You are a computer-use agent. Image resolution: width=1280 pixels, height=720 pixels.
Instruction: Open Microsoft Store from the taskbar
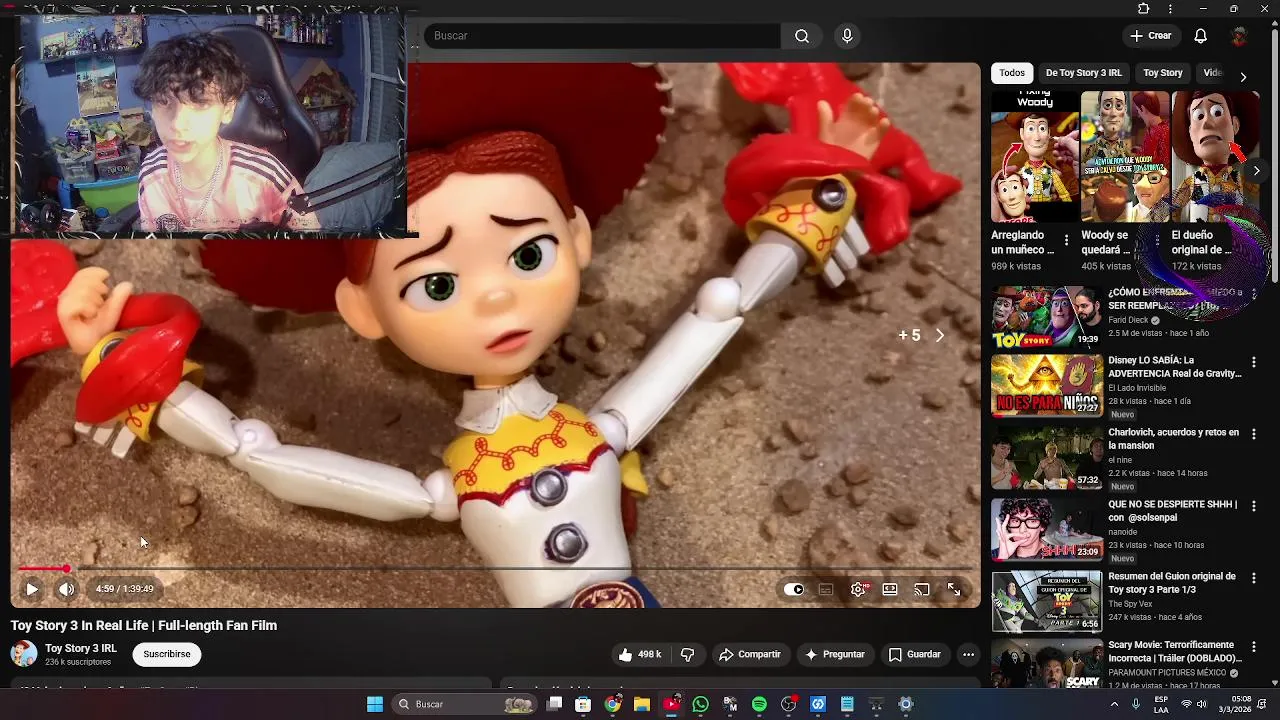point(583,704)
